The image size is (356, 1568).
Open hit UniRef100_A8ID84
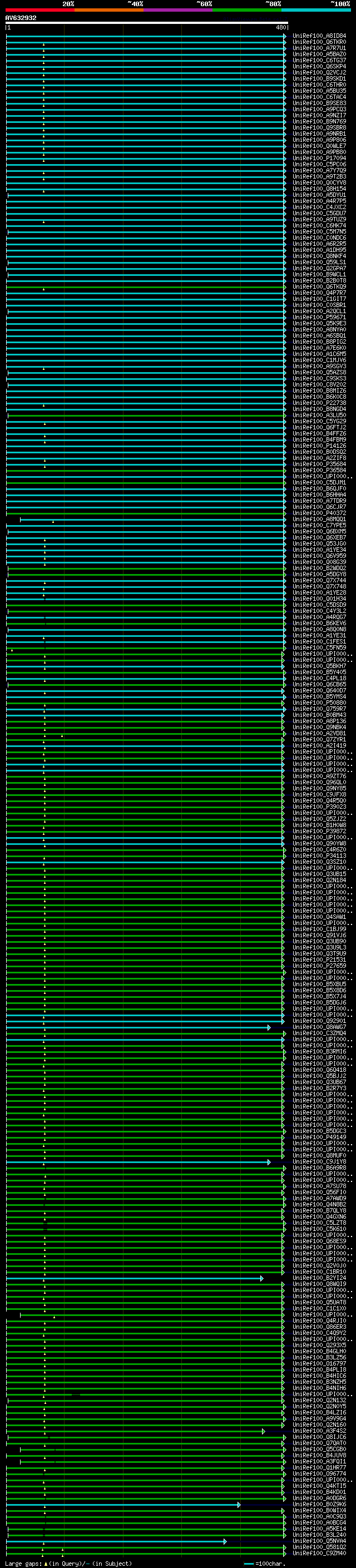319,36
